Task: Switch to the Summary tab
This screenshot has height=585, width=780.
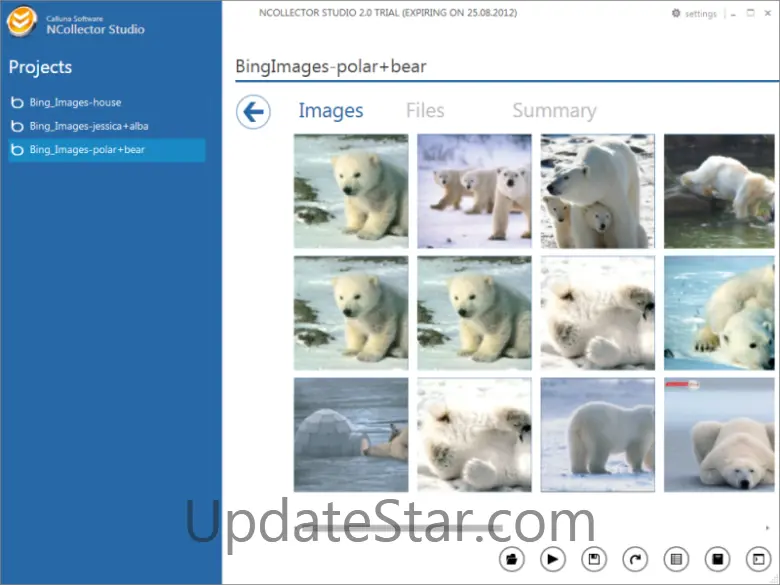Action: pyautogui.click(x=554, y=111)
